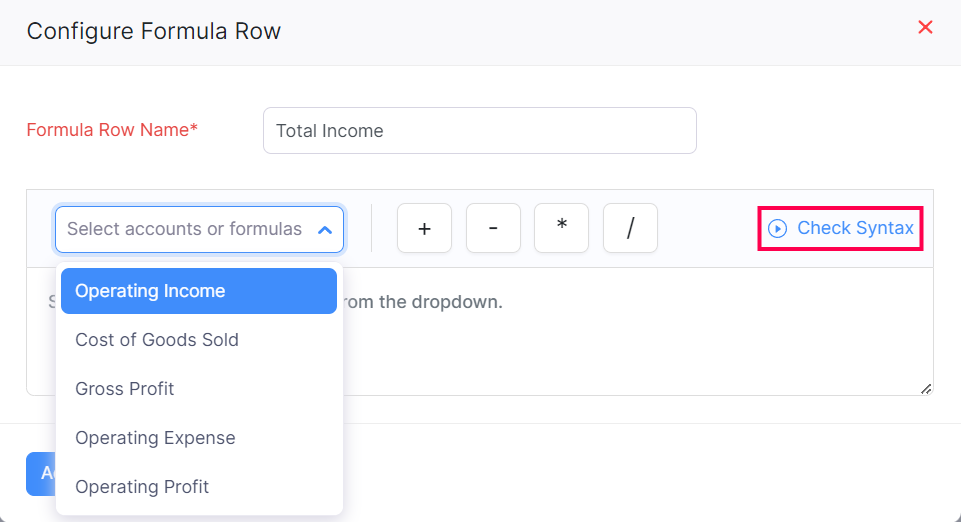
Task: Insert the minus operator
Action: pyautogui.click(x=493, y=229)
